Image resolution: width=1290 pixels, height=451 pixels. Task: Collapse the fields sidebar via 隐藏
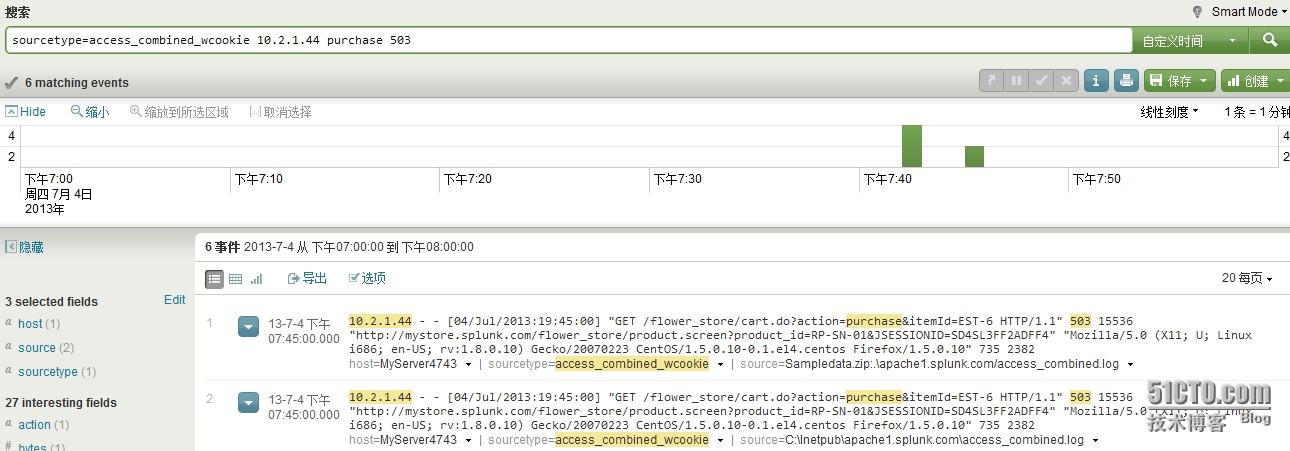(25, 247)
